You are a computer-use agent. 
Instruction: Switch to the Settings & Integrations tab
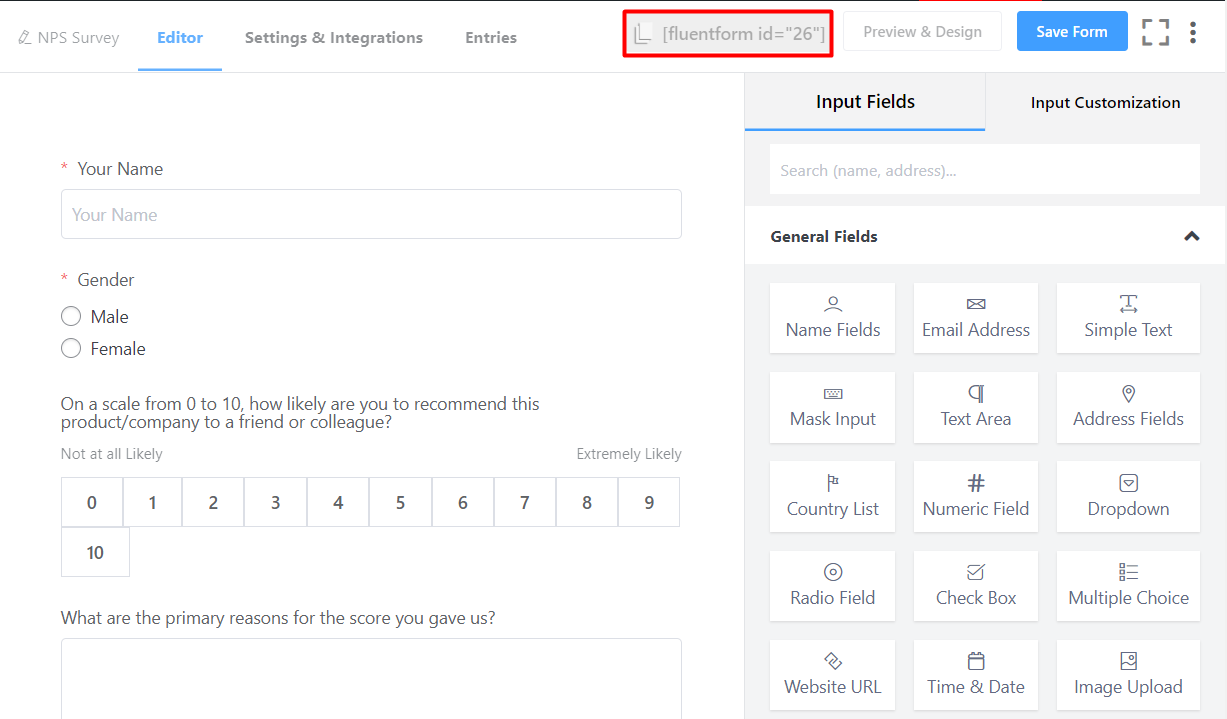click(x=333, y=37)
